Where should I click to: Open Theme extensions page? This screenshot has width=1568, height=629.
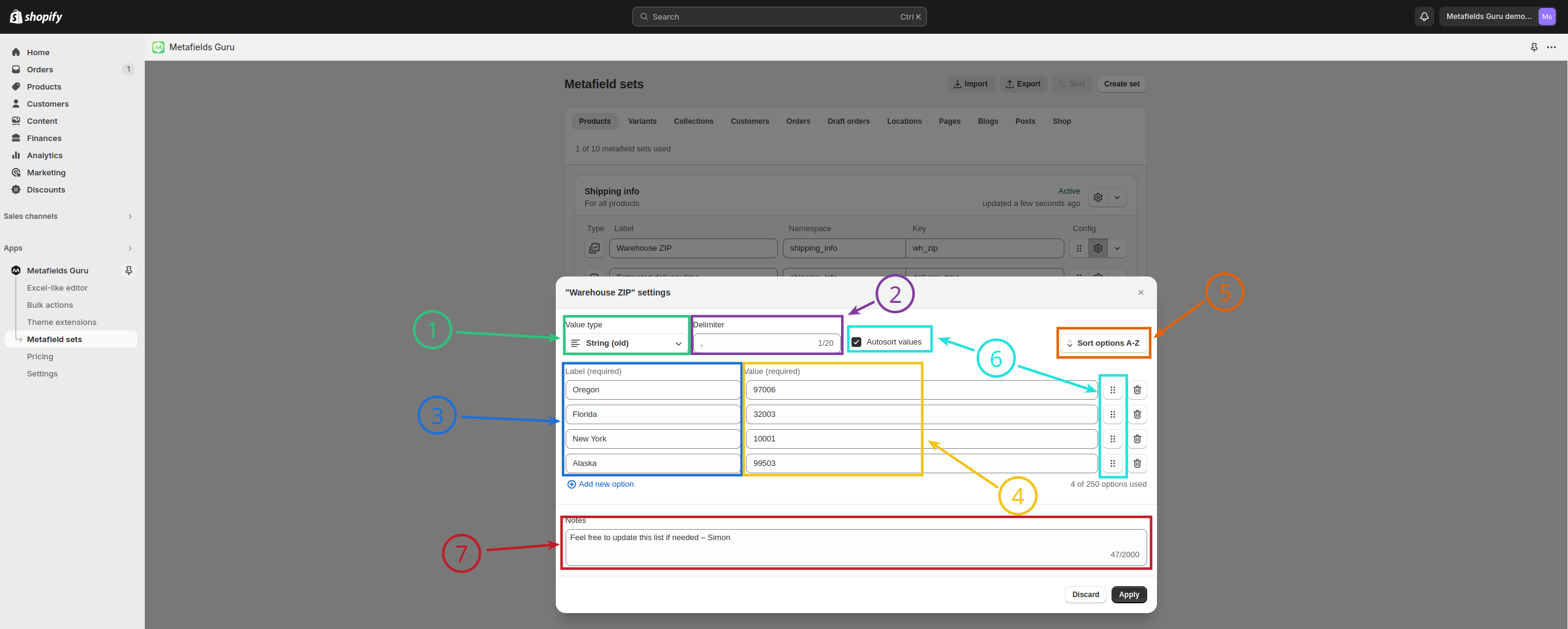(61, 322)
